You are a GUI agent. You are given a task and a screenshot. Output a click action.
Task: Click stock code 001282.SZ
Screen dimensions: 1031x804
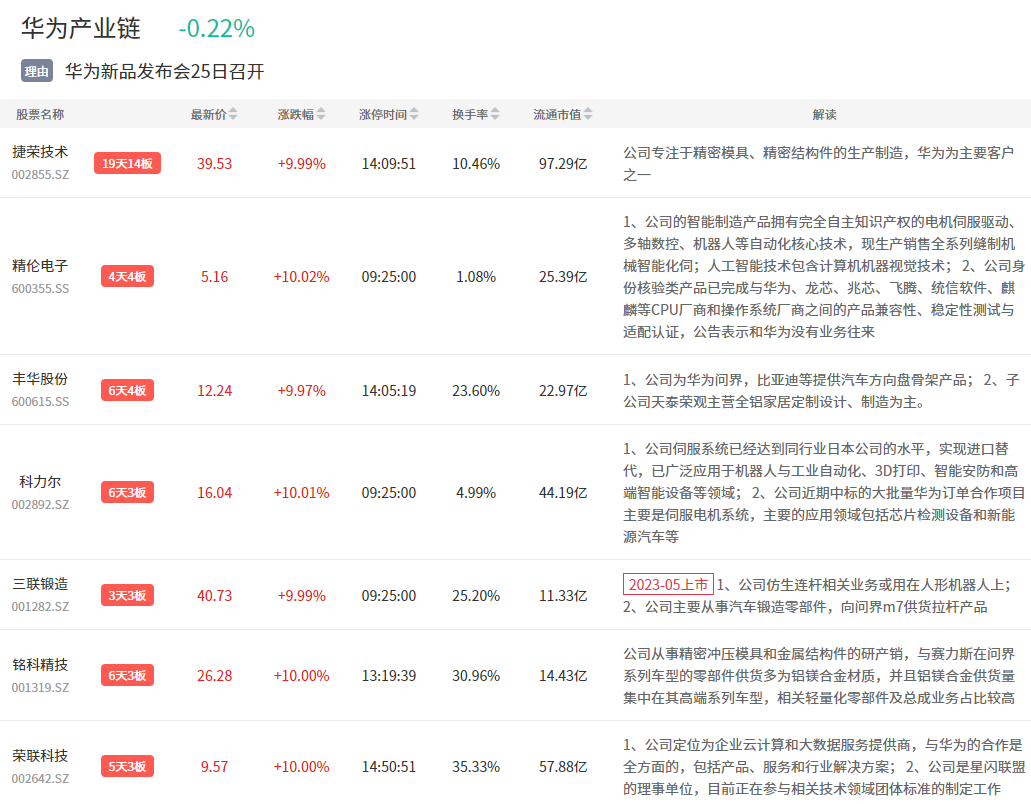(x=40, y=607)
